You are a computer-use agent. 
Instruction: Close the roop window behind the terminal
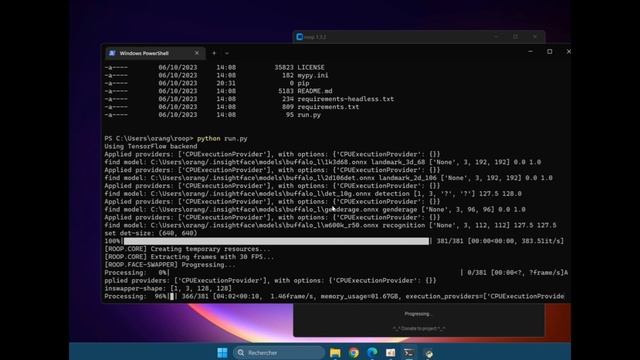535,37
